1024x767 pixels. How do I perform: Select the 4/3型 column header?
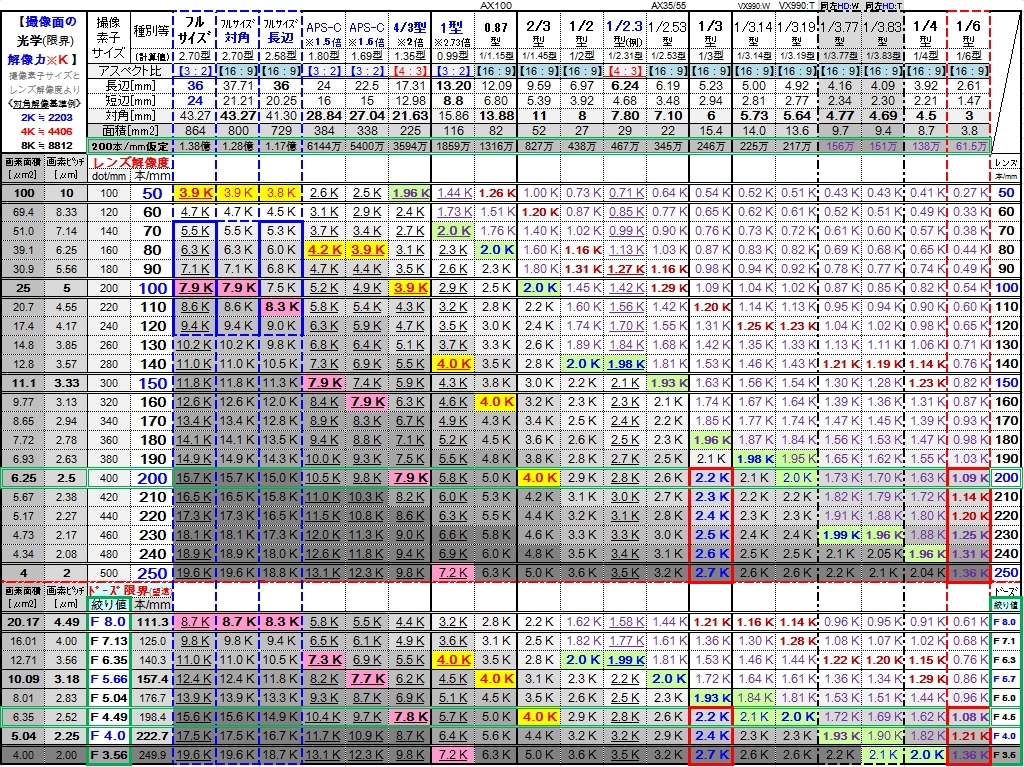409,33
